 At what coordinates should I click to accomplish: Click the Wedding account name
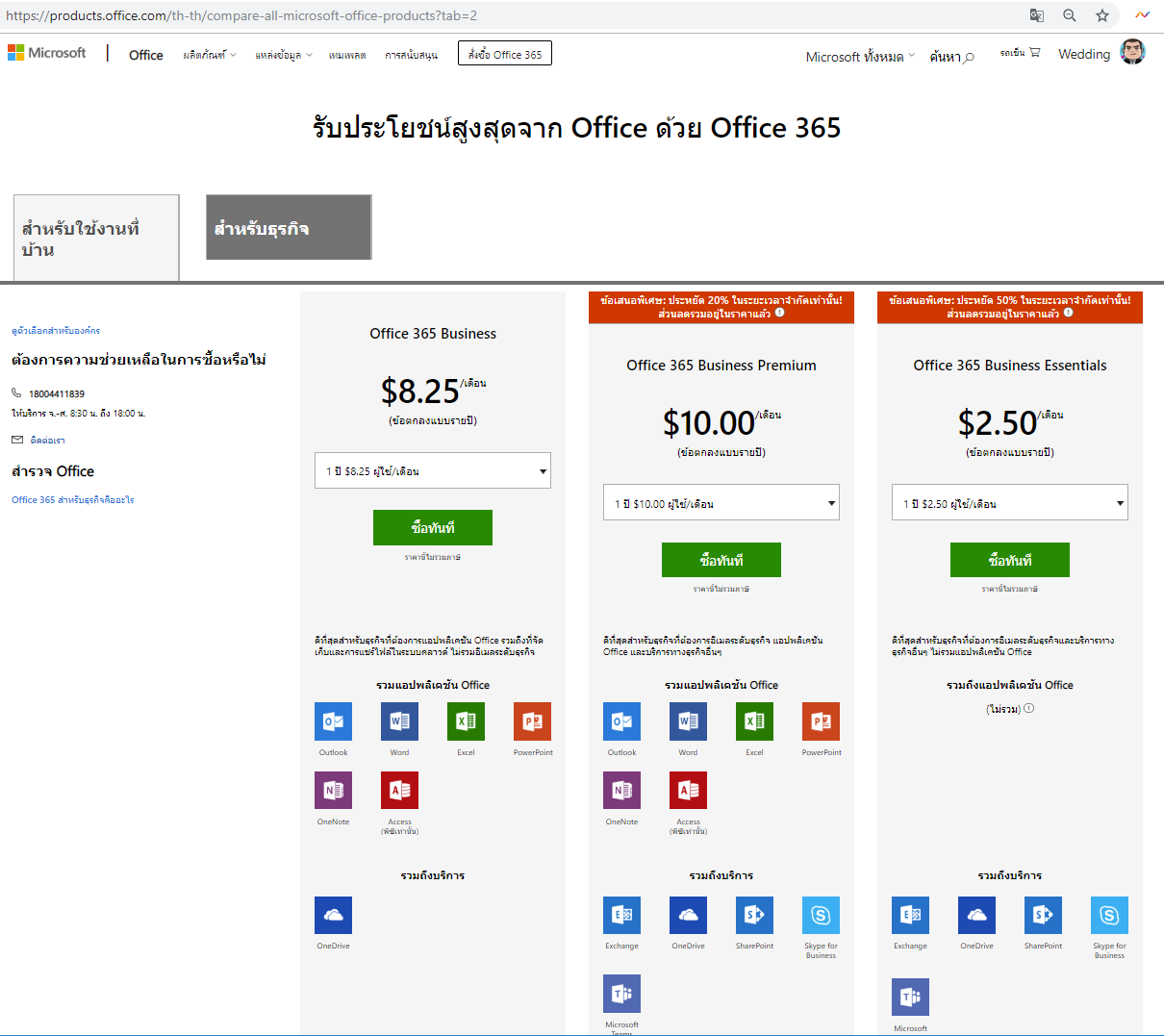tap(1084, 54)
